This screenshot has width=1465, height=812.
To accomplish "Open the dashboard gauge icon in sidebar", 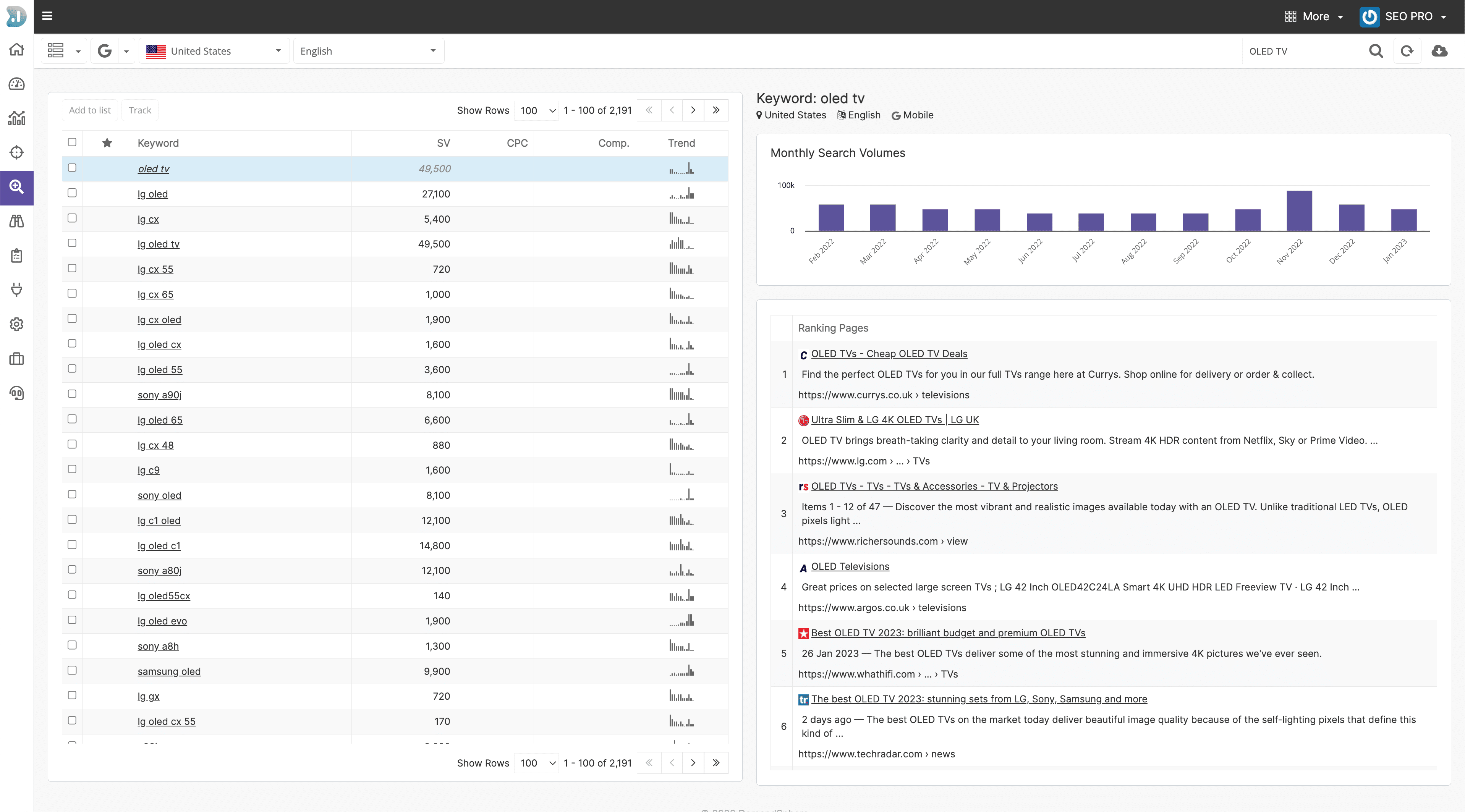I will [16, 84].
